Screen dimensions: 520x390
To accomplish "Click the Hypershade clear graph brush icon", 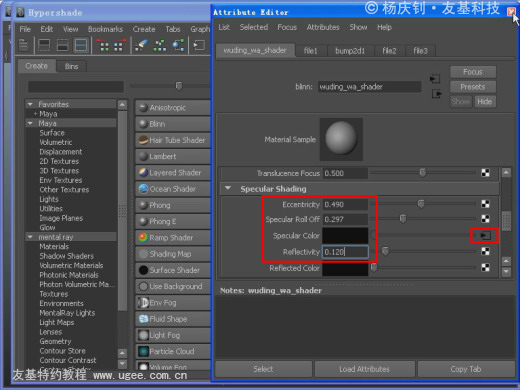I will point(141,45).
